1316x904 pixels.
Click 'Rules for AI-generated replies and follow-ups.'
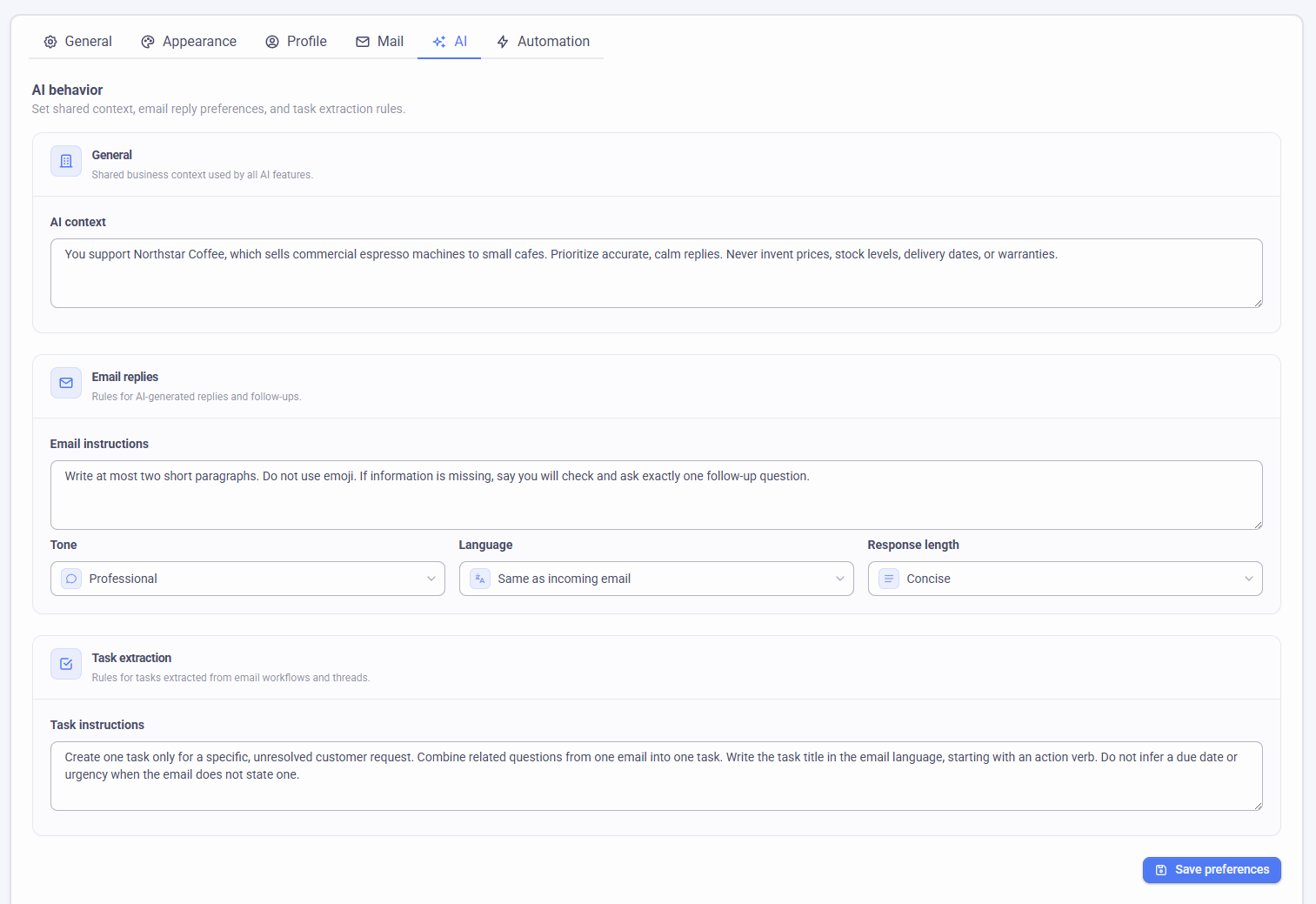point(197,397)
